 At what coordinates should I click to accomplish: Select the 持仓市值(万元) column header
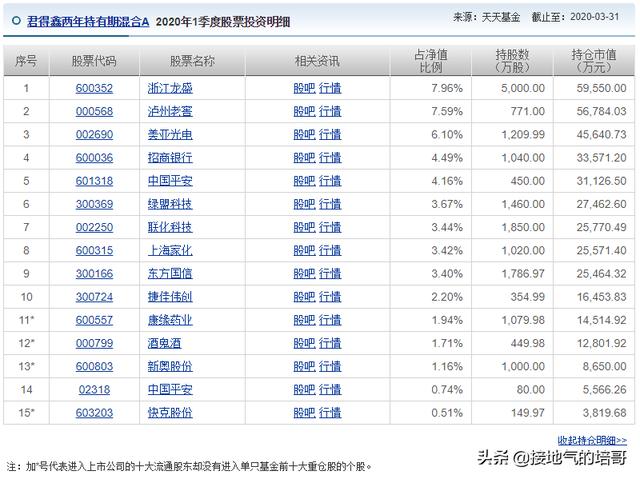(x=594, y=61)
